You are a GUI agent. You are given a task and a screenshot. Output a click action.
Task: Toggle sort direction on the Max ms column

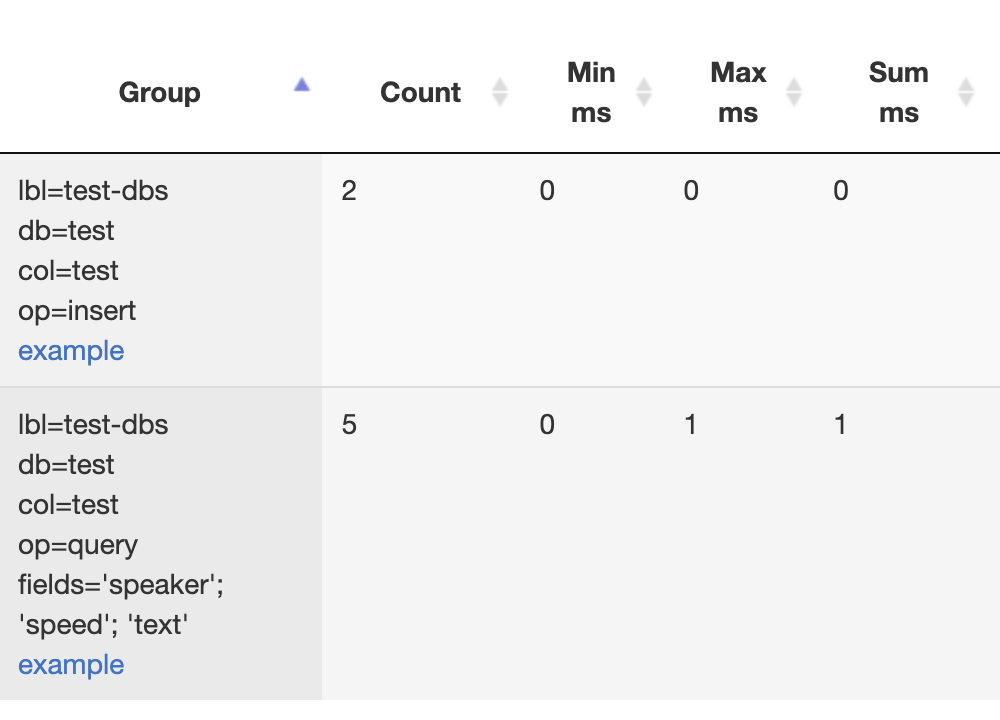point(793,90)
